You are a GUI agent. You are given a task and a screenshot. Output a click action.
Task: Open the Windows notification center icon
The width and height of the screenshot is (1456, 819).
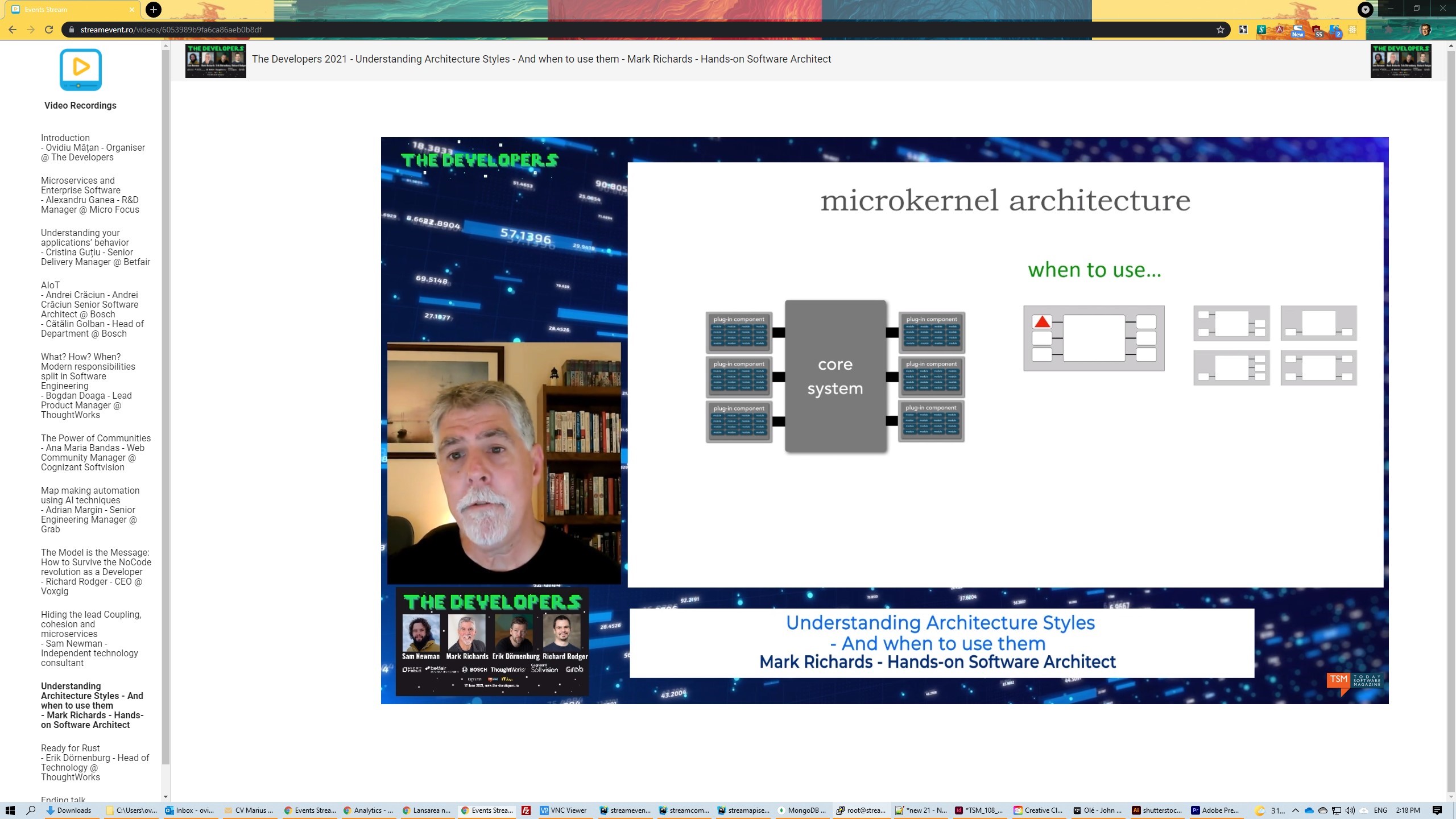(x=1437, y=810)
